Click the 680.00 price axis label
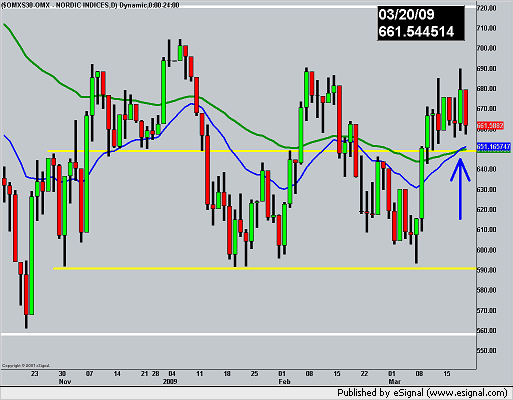Image resolution: width=513 pixels, height=400 pixels. (487, 89)
